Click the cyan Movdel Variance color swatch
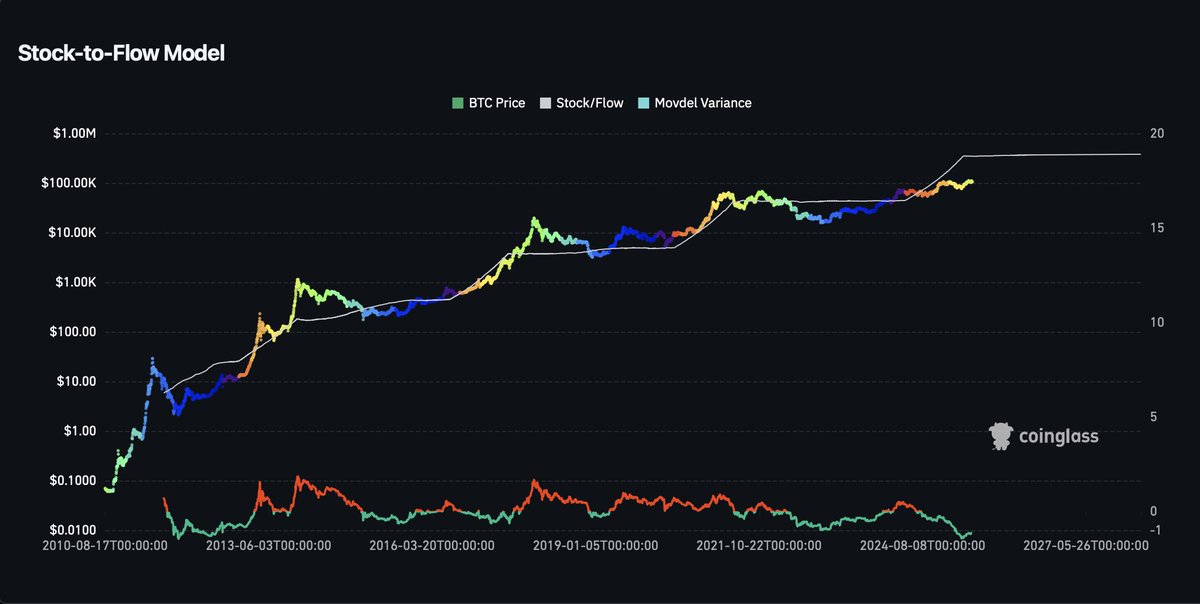Image resolution: width=1200 pixels, height=604 pixels. [x=643, y=103]
